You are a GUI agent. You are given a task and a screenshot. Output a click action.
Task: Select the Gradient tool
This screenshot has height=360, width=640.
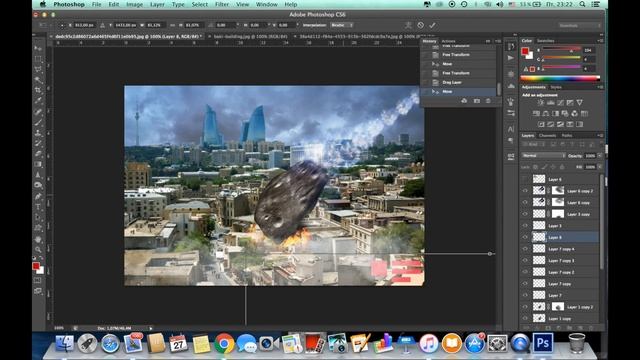[x=38, y=164]
